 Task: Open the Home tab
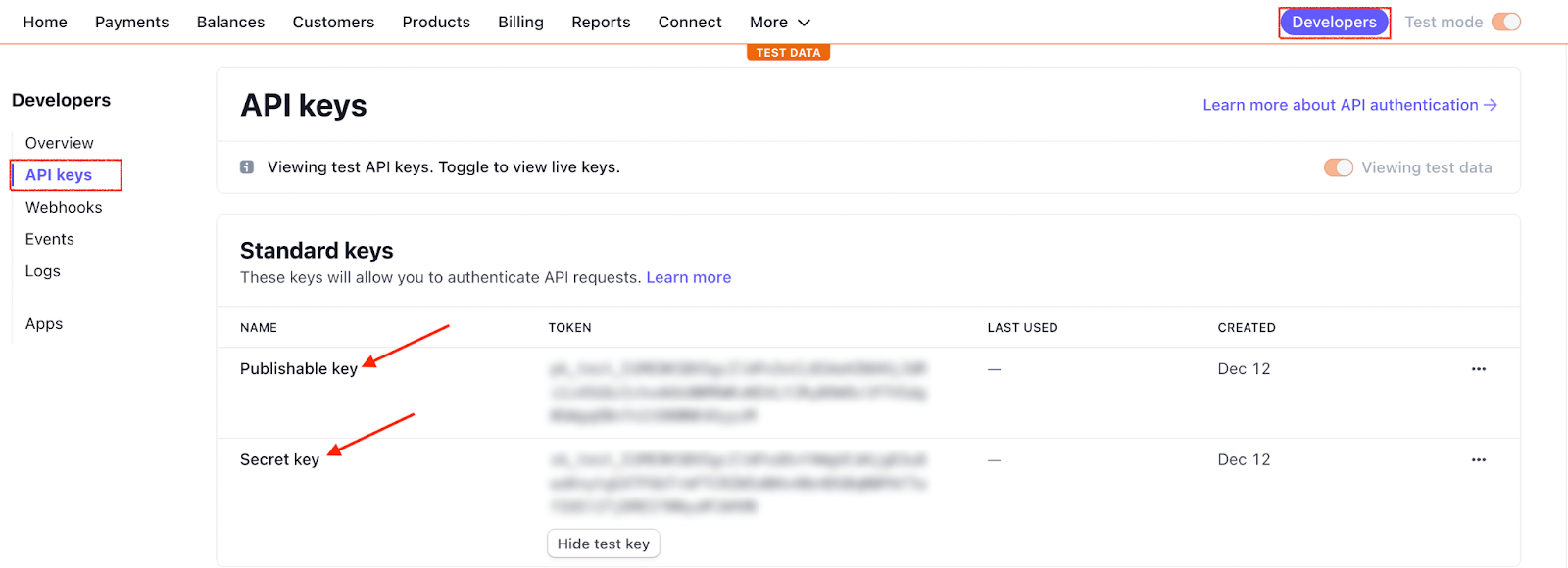[x=45, y=22]
